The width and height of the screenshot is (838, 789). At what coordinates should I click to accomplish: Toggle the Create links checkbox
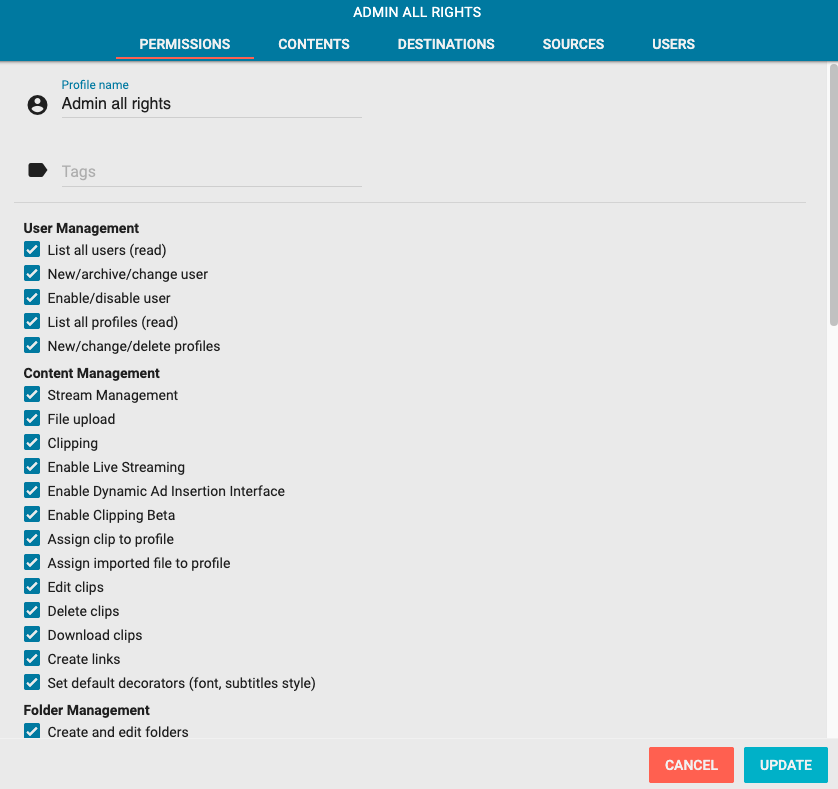tap(32, 659)
